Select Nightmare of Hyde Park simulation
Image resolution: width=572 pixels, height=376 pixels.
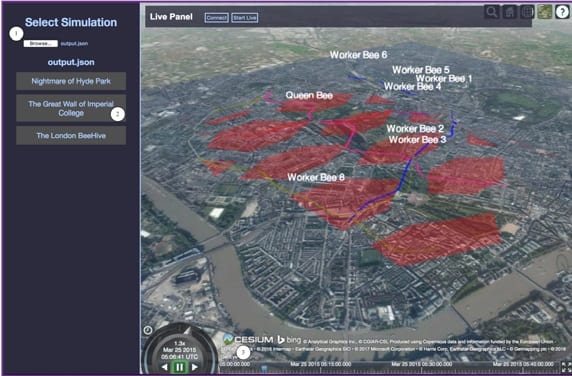pyautogui.click(x=71, y=81)
